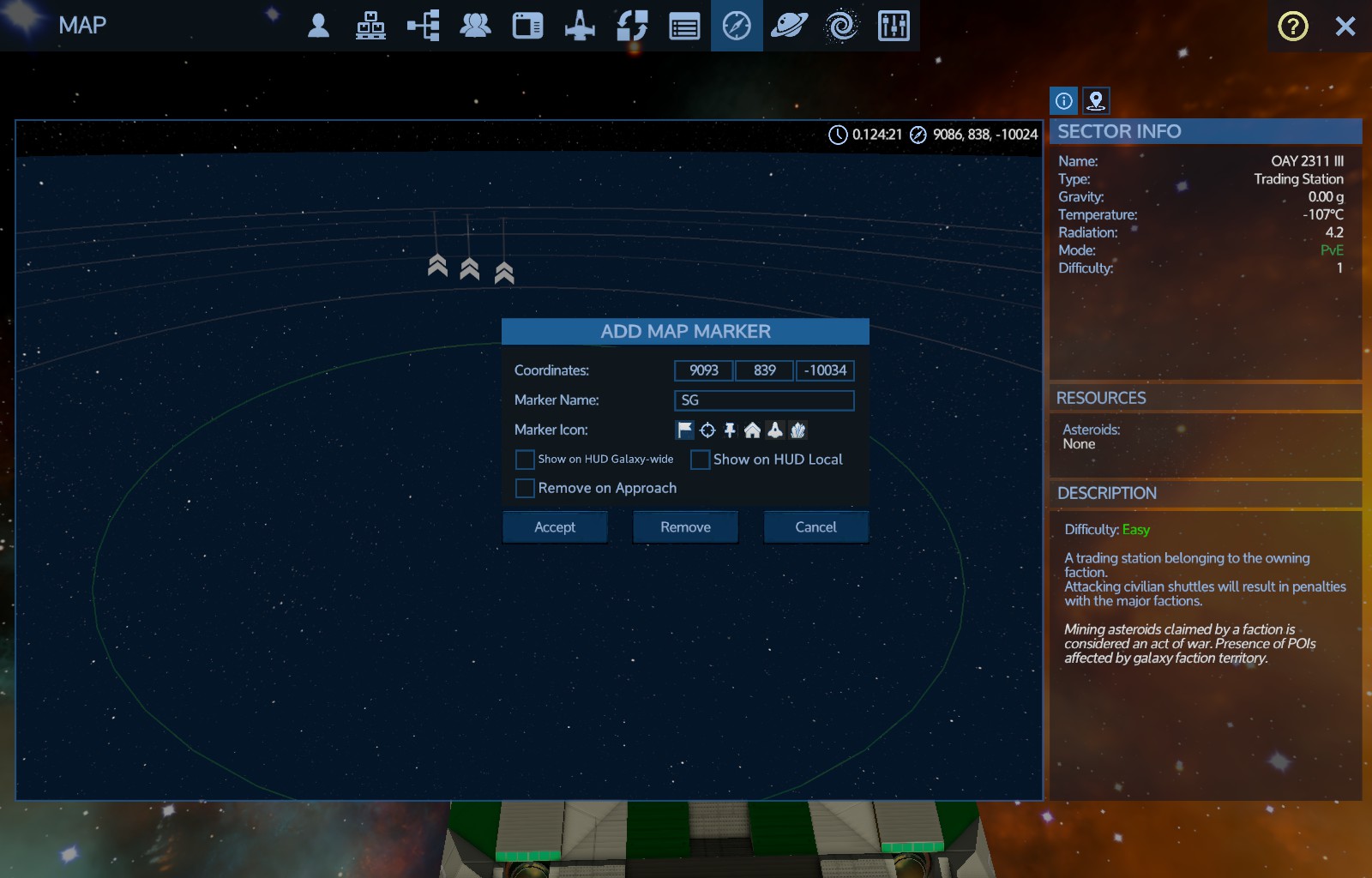Enable Show on HUD Galaxy-wide checkbox
The height and width of the screenshot is (878, 1372).
[x=525, y=460]
